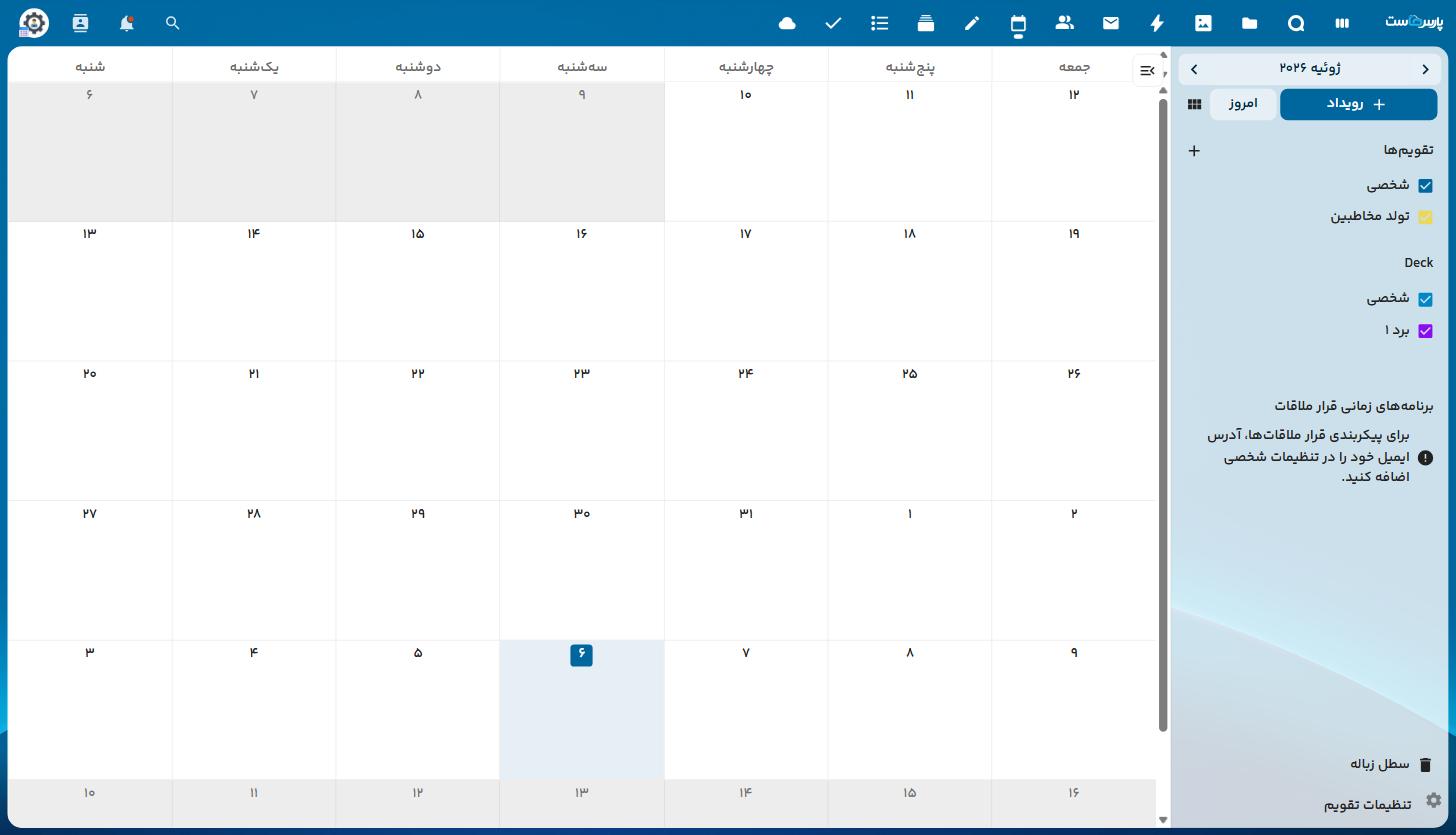
Task: Open the Deck stacked cards icon
Action: click(926, 23)
